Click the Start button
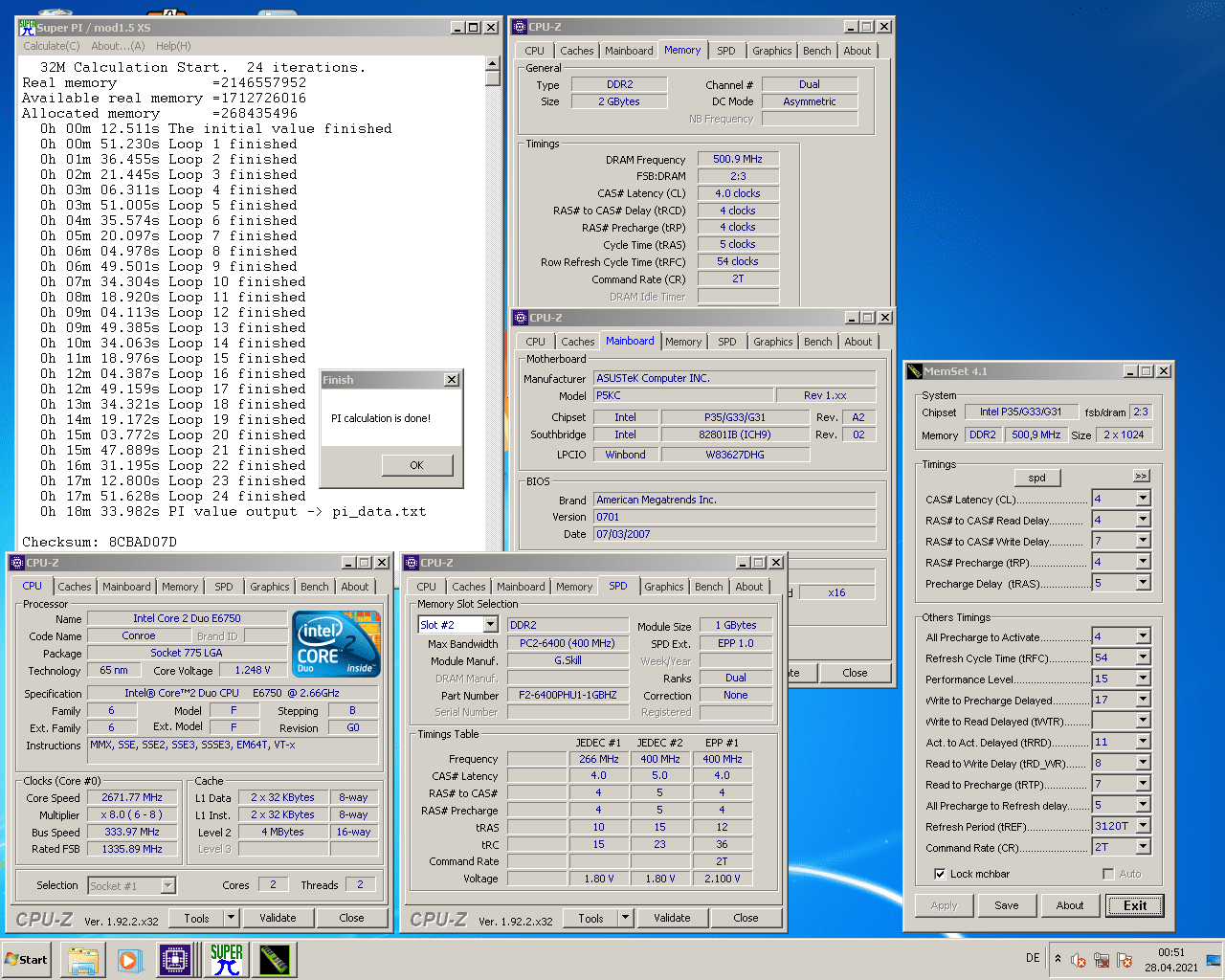The height and width of the screenshot is (980, 1225). (x=27, y=959)
